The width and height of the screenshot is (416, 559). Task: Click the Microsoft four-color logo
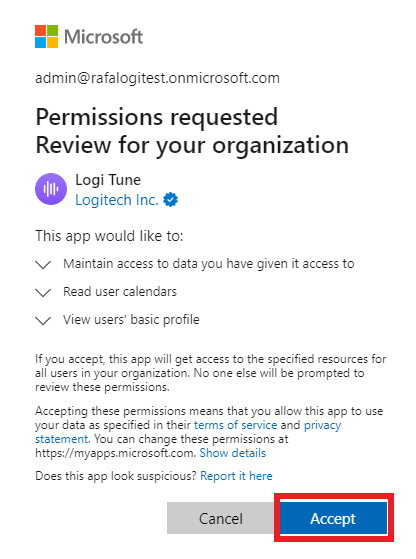(x=46, y=36)
